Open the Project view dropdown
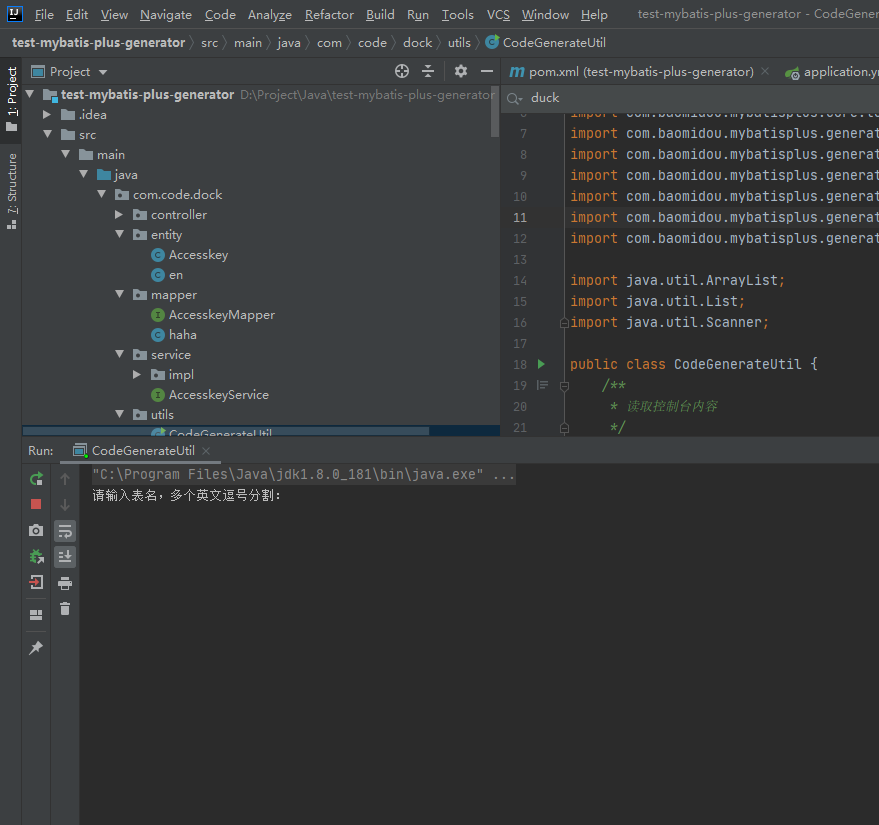The image size is (879, 825). coord(103,72)
